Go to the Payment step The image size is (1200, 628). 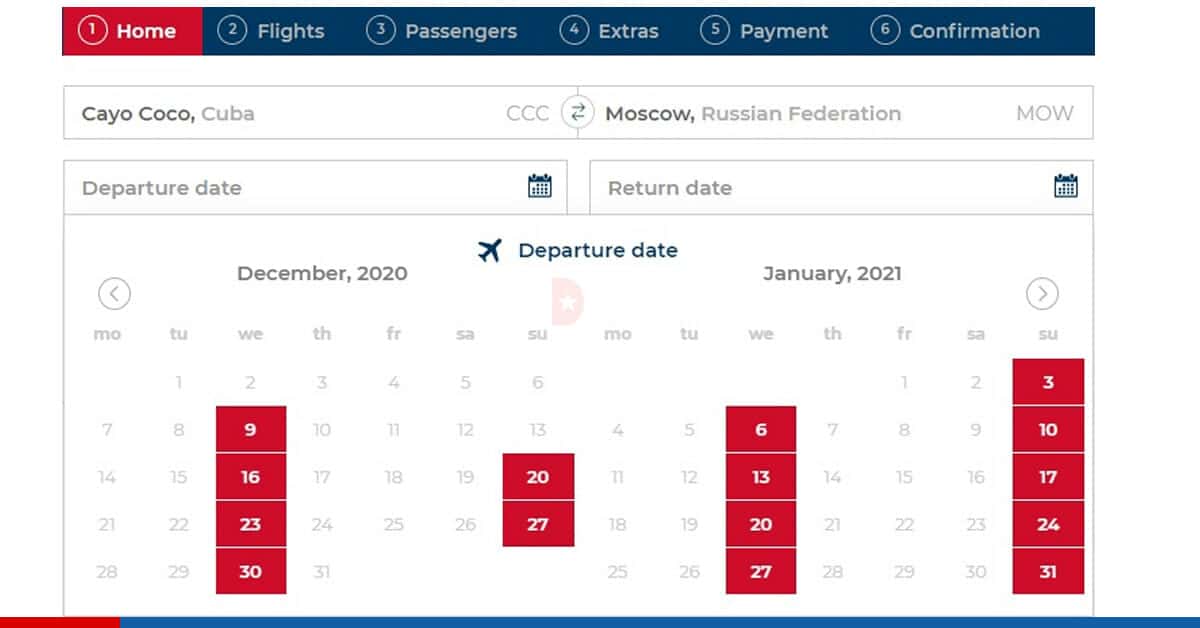pos(765,31)
